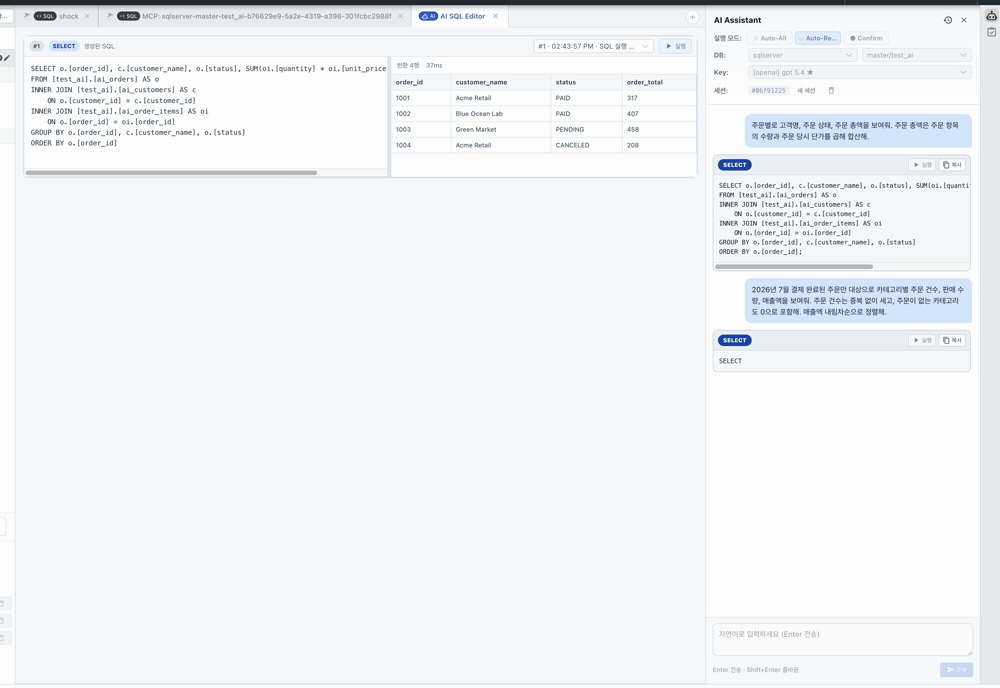Screen dimensions: 1000x688
Task: Open the clipboard checklist sidebar icon
Action: (x=991, y=32)
